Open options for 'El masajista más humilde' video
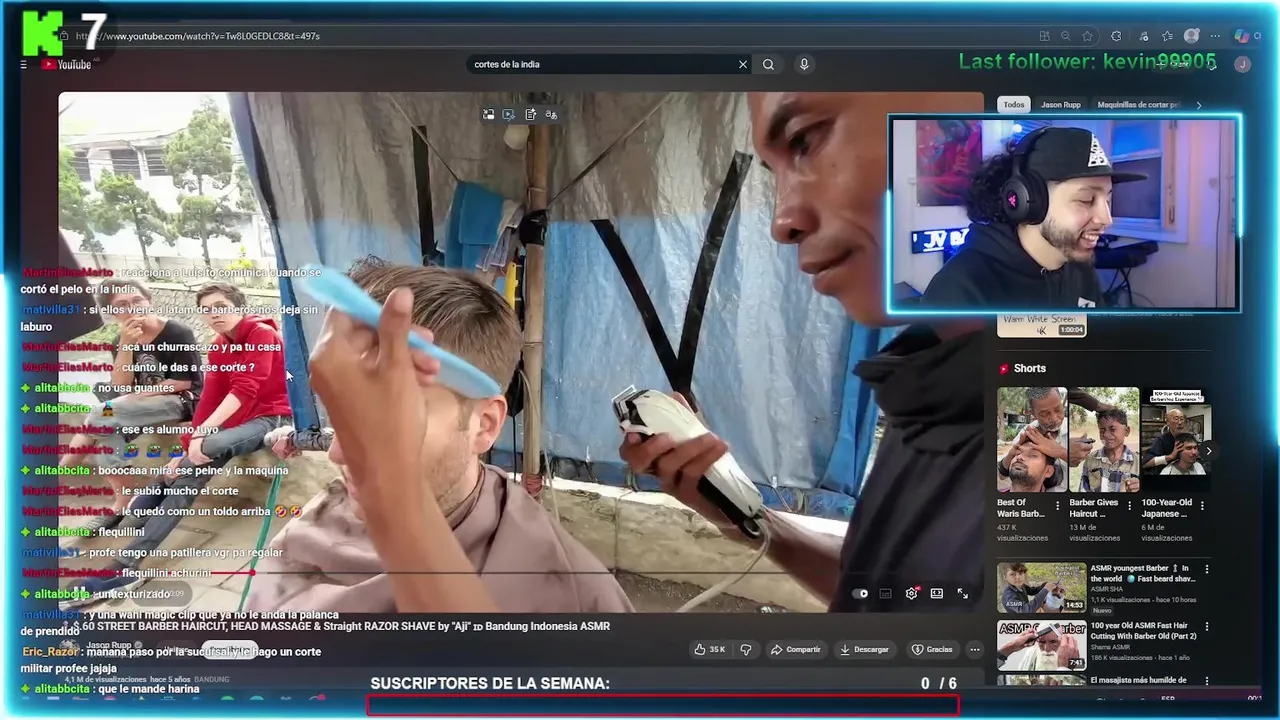 pyautogui.click(x=1207, y=681)
